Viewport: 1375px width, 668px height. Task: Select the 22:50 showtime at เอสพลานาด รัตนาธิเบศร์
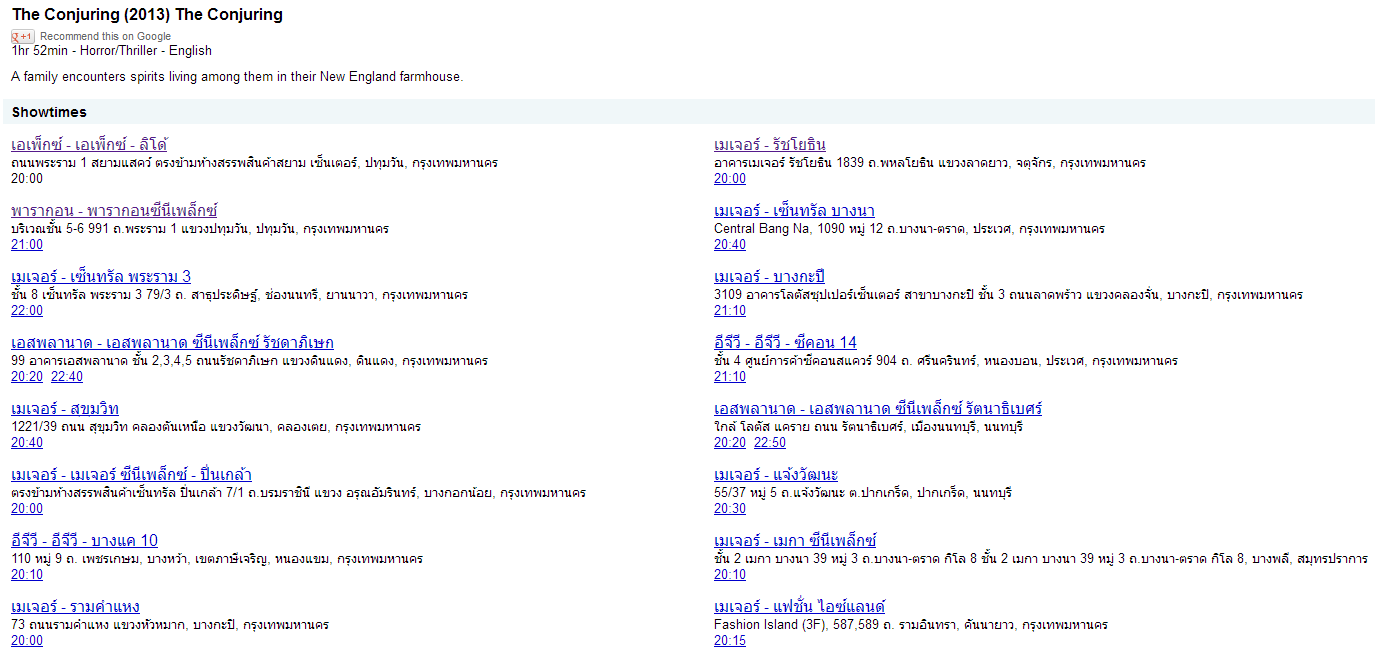point(770,442)
